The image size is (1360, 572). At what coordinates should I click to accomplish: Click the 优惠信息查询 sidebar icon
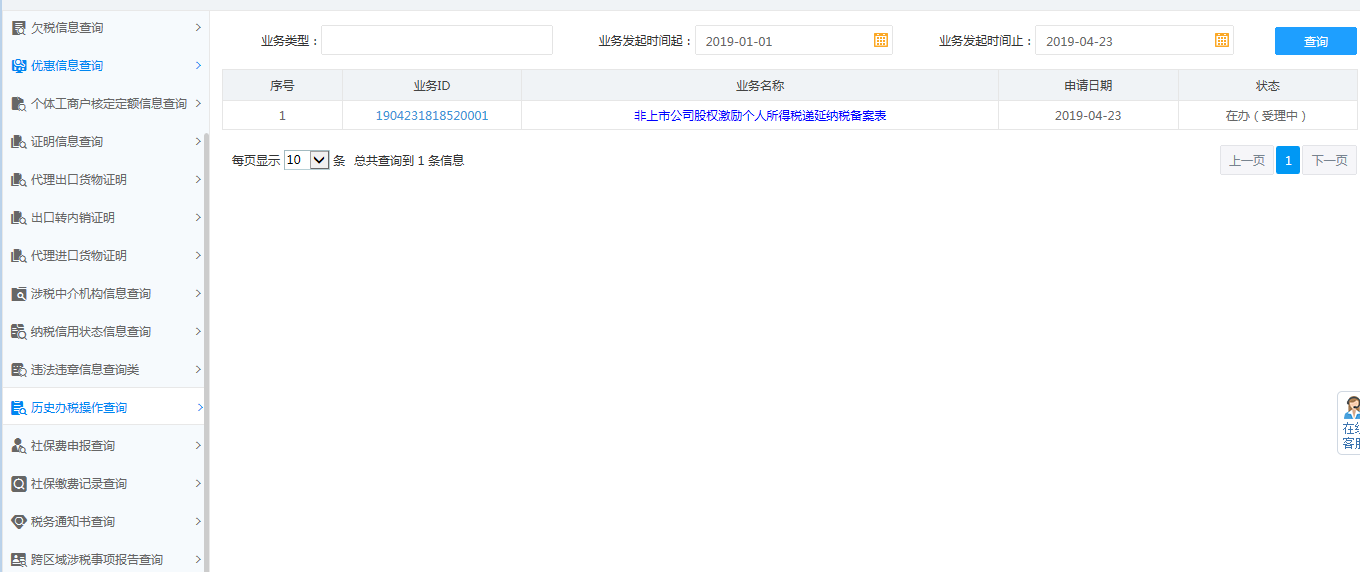pyautogui.click(x=18, y=66)
